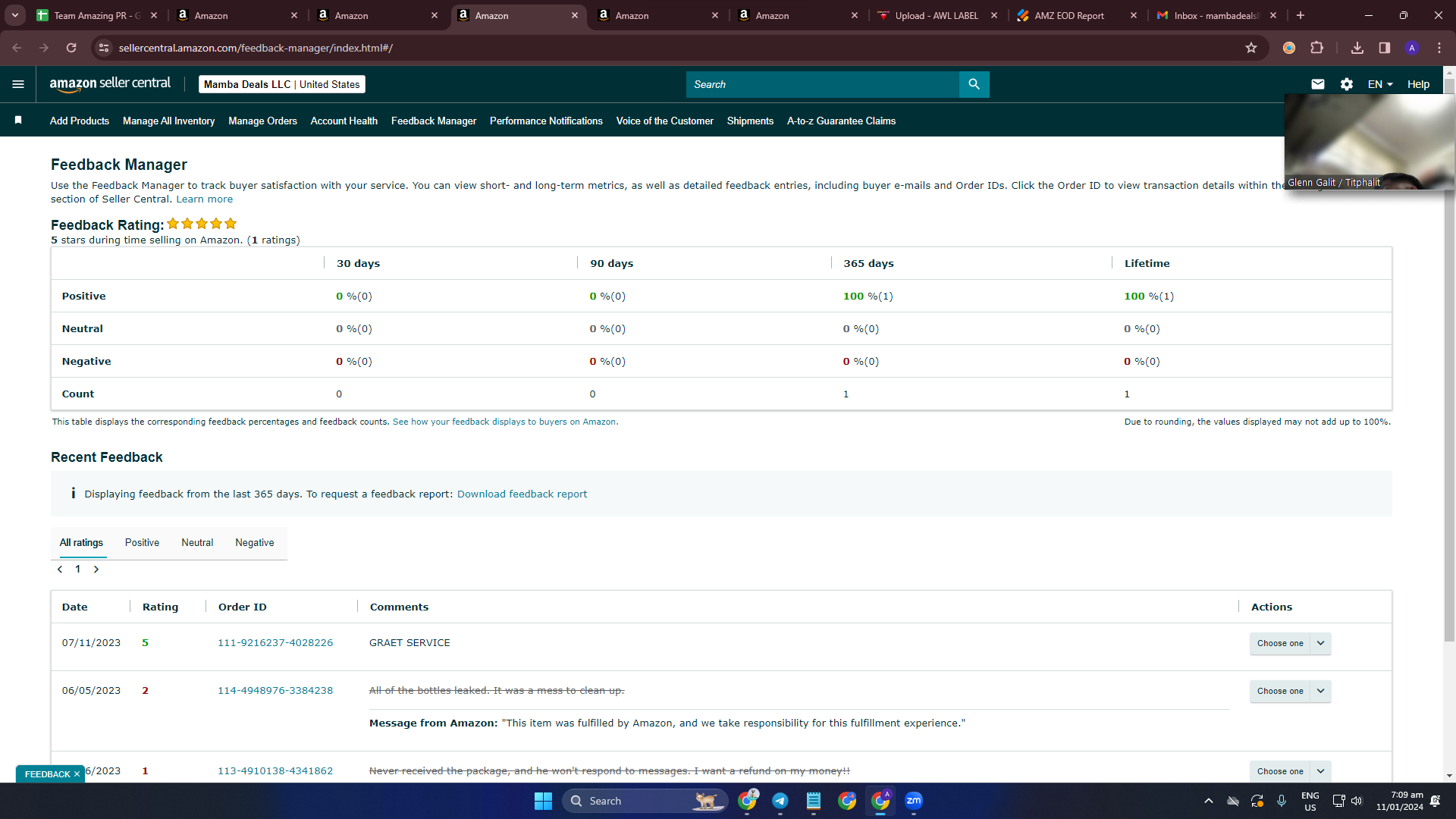Viewport: 1456px width, 819px height.
Task: Click the Seller Central search field
Action: (x=823, y=84)
